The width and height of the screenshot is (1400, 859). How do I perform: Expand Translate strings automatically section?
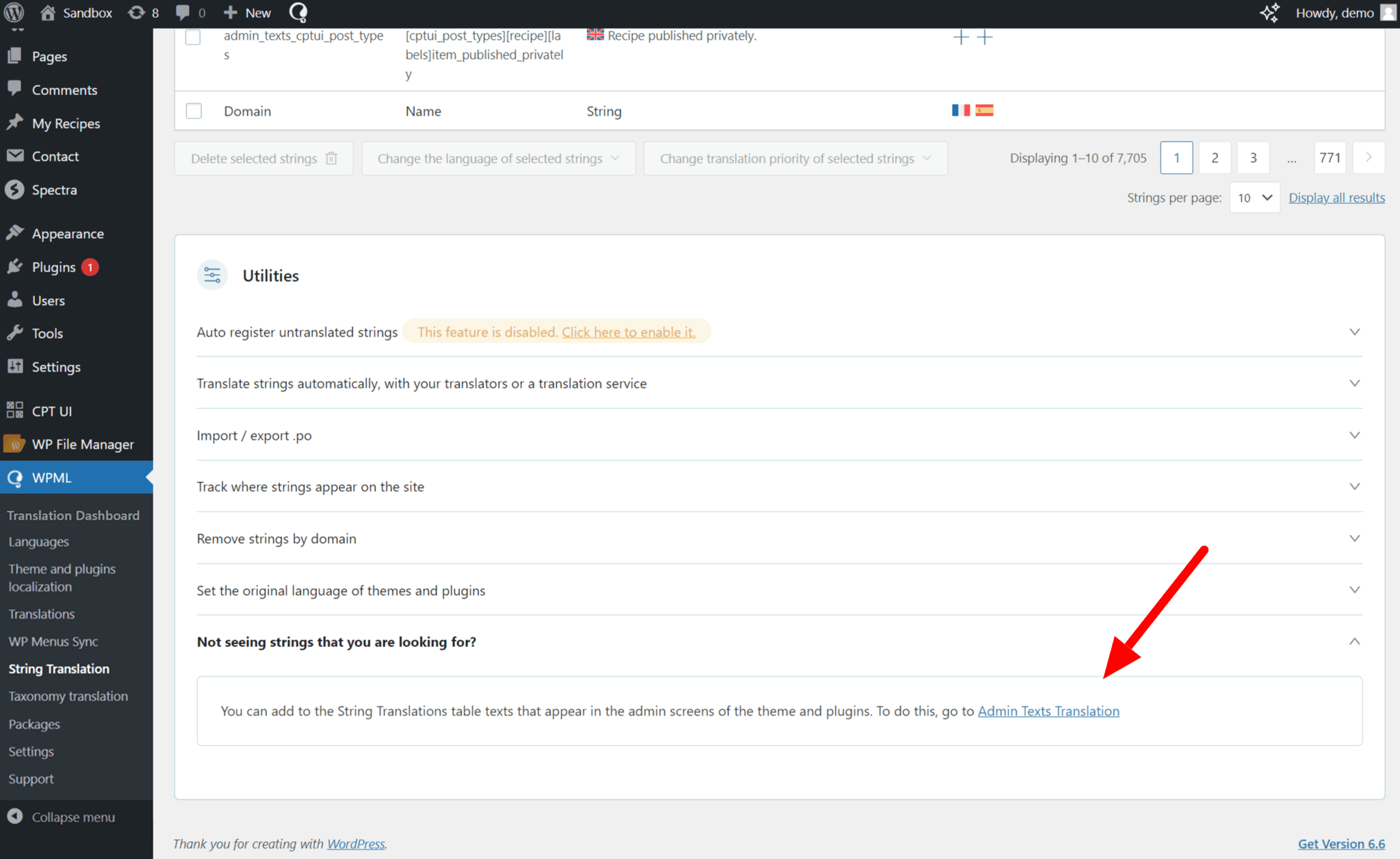1354,383
